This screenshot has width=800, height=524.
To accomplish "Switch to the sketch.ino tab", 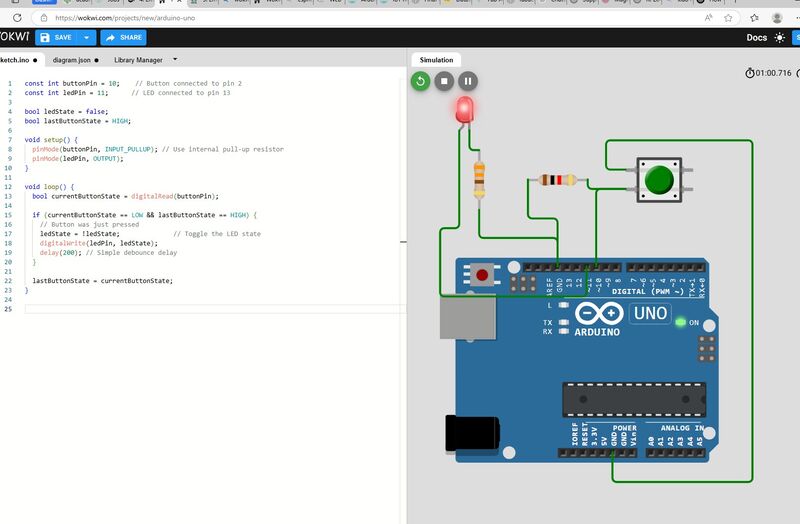I will [x=19, y=60].
